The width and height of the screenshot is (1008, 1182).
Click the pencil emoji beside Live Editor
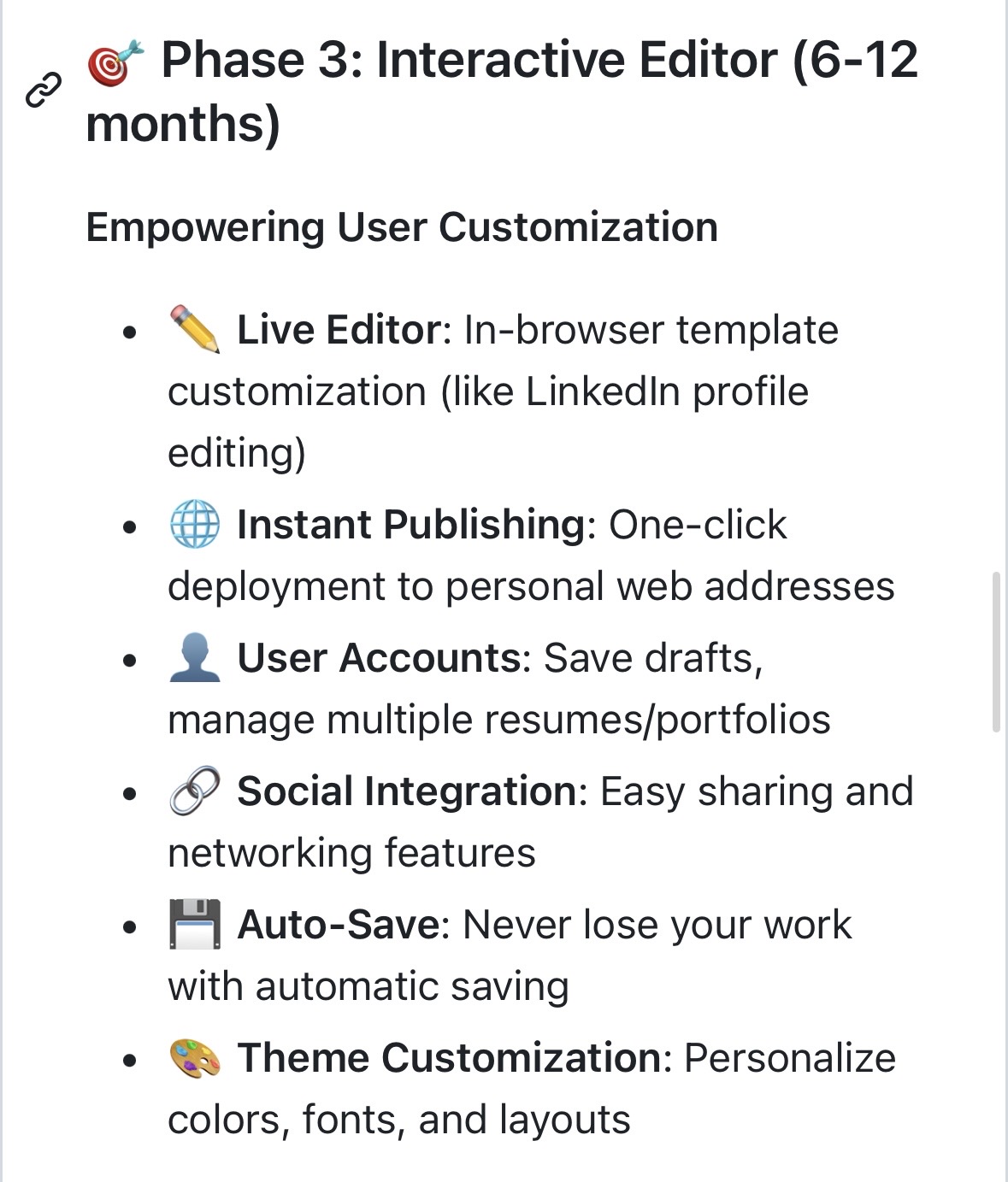coord(194,329)
